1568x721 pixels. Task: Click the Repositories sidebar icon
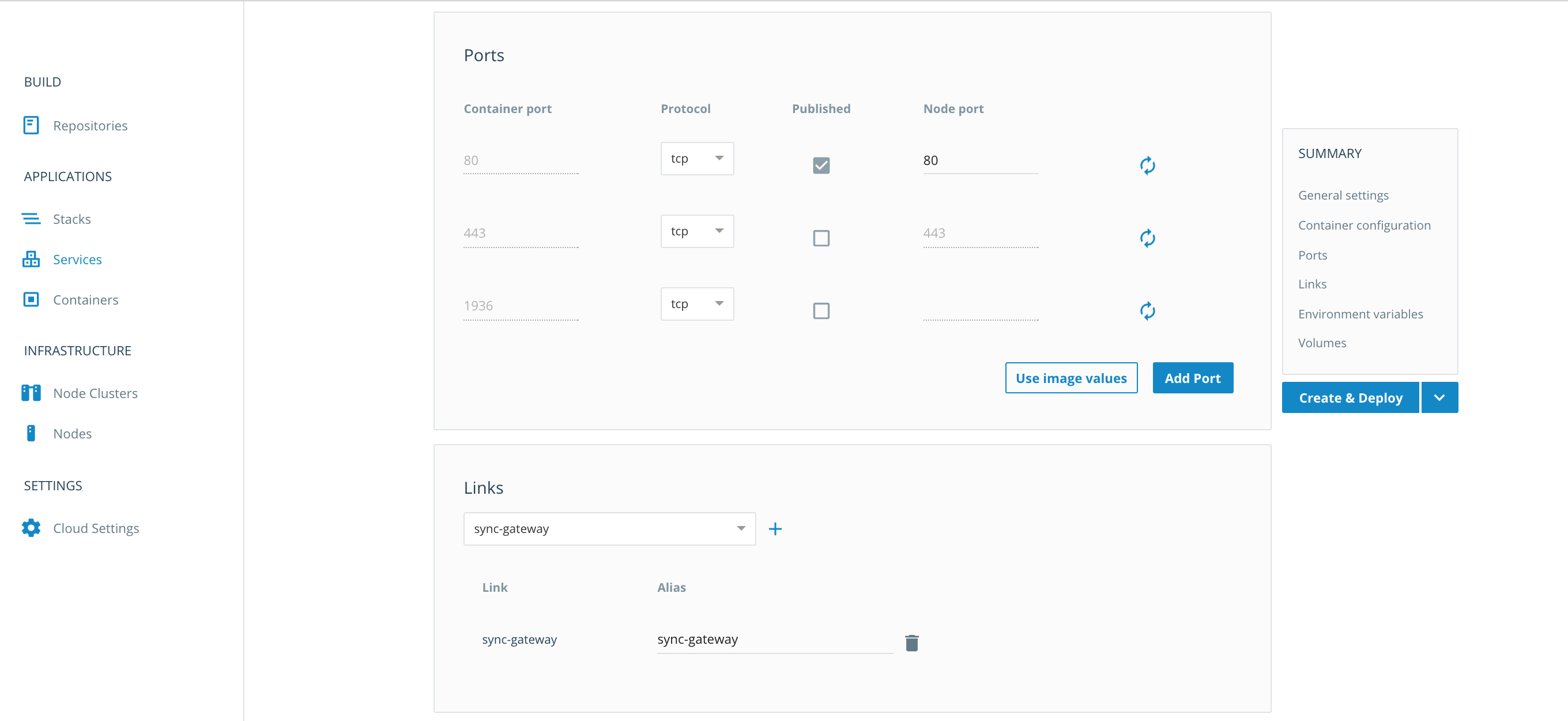[31, 125]
